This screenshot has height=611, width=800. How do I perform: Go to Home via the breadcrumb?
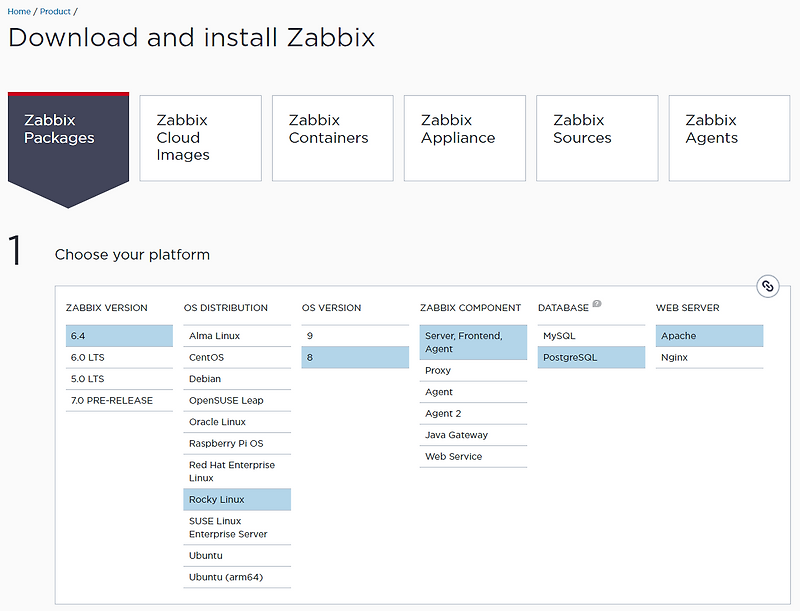pos(17,11)
